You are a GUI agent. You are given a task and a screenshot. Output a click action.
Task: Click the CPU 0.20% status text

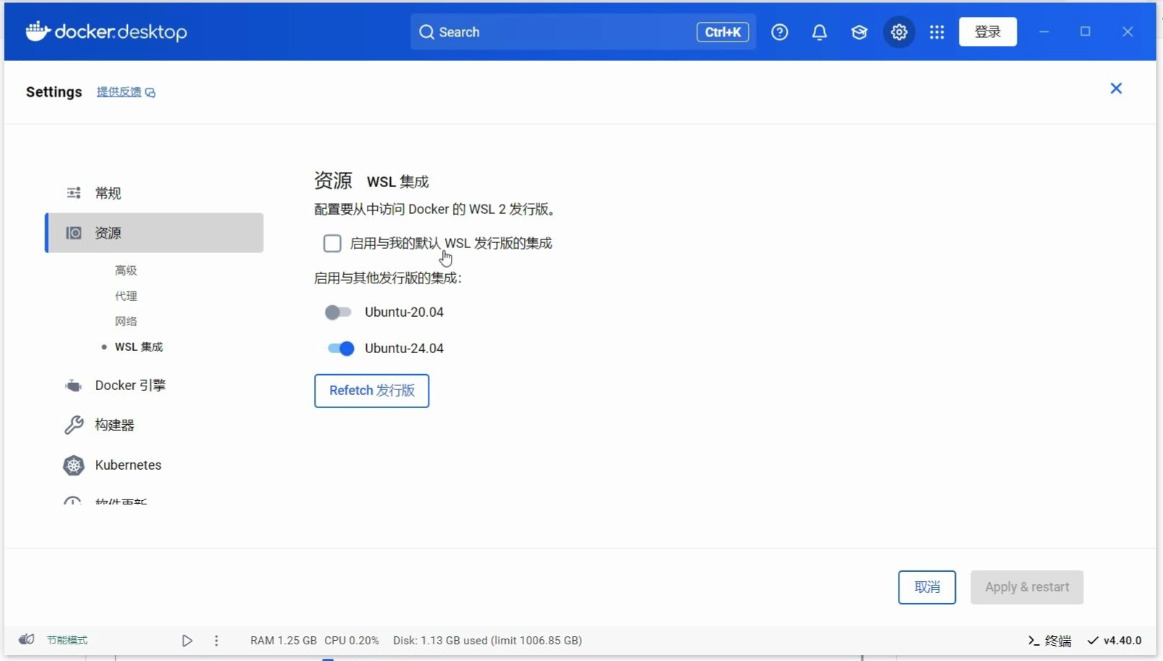coord(352,640)
